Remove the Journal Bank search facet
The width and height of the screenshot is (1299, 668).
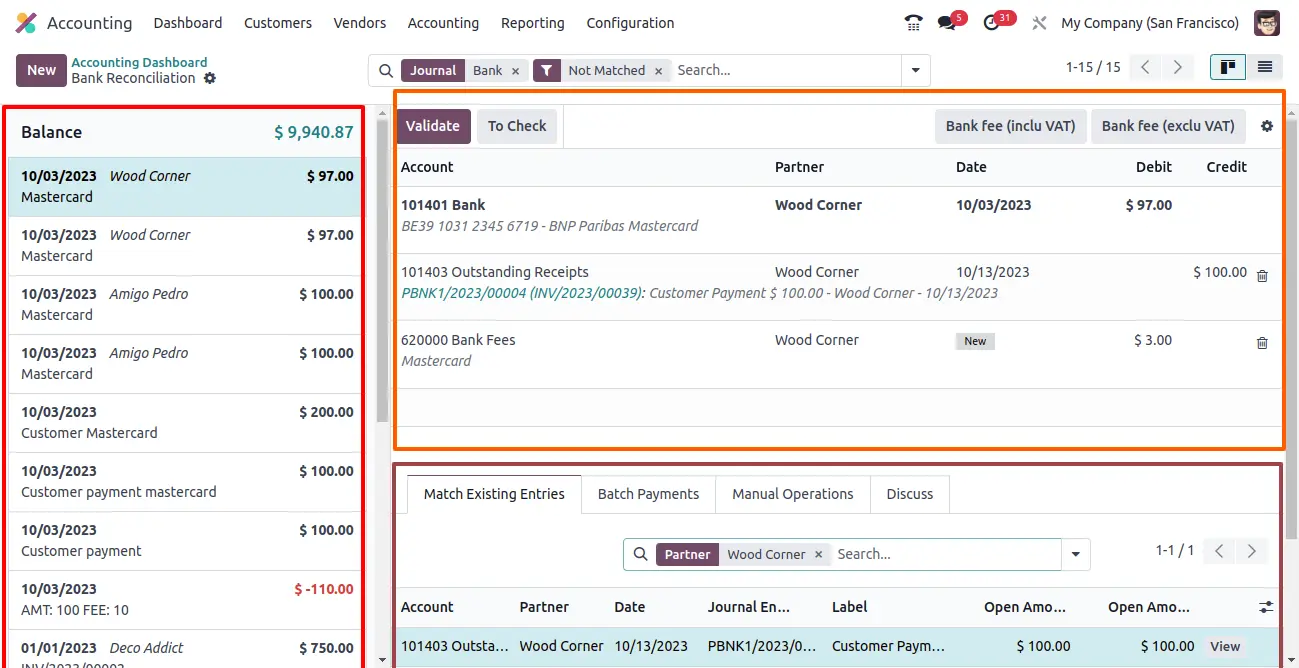pos(515,71)
